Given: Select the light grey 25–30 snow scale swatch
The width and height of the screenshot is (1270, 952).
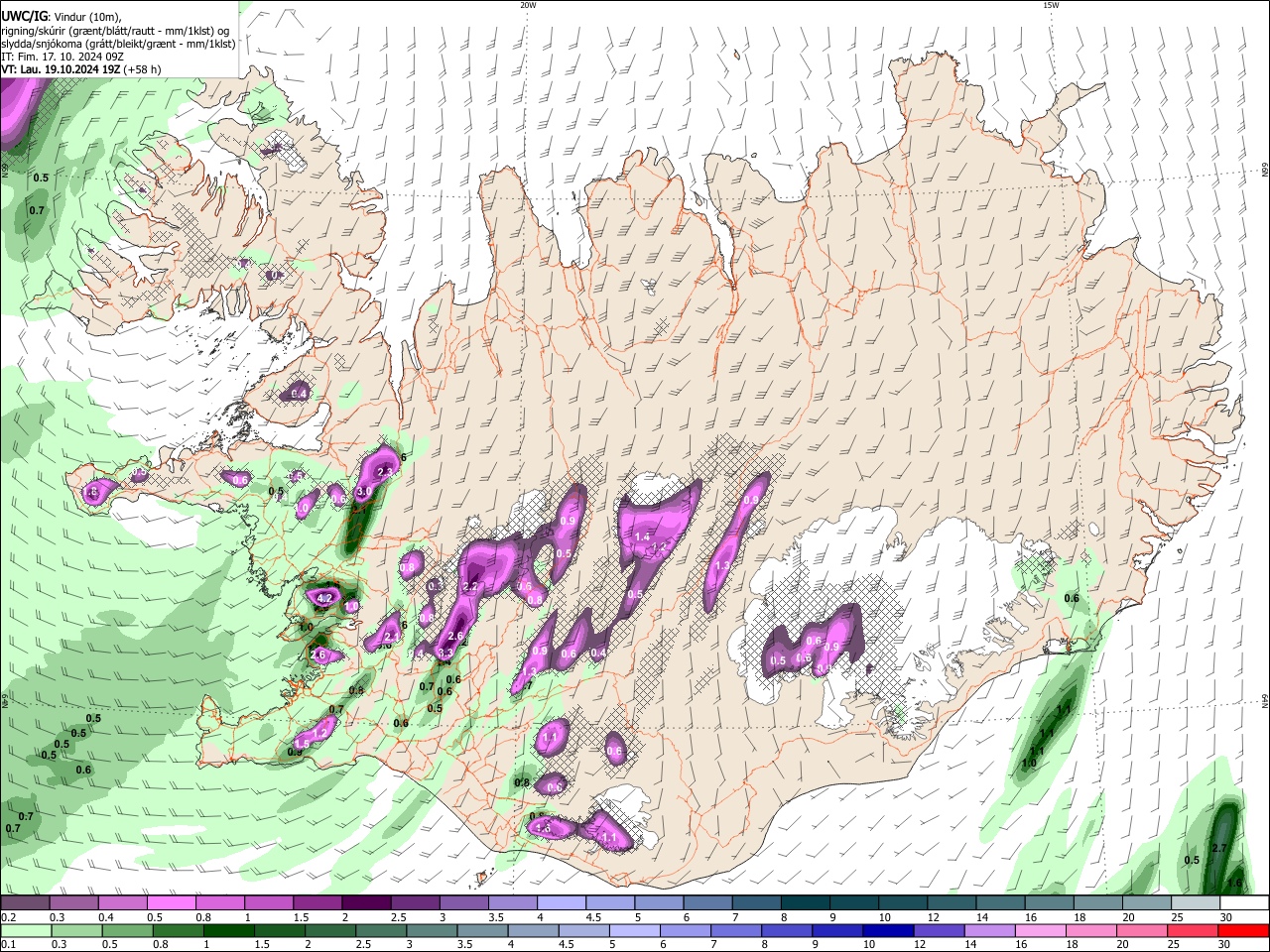Looking at the screenshot, I should 1197,902.
